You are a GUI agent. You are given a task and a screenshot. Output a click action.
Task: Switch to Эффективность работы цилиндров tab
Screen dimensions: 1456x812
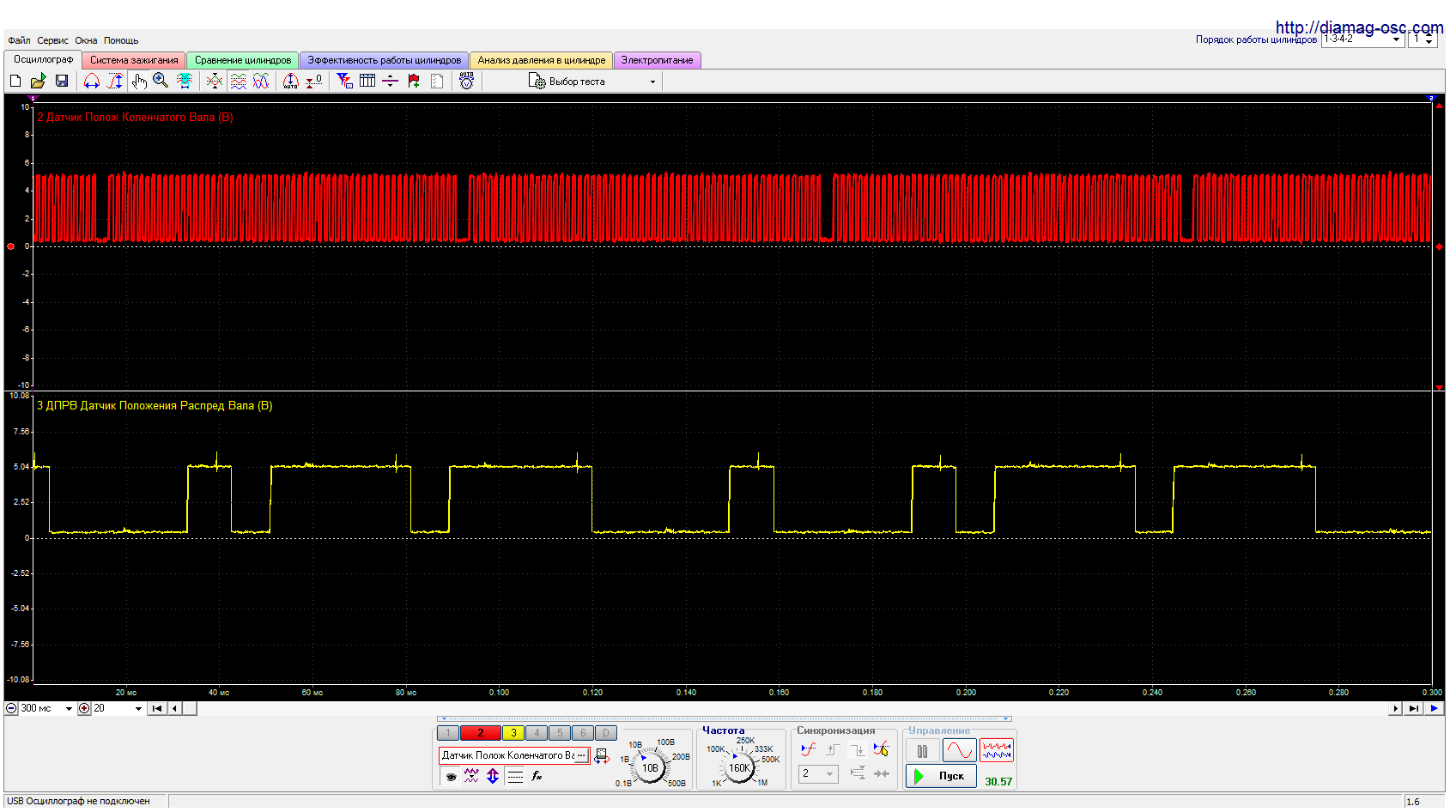pyautogui.click(x=385, y=60)
